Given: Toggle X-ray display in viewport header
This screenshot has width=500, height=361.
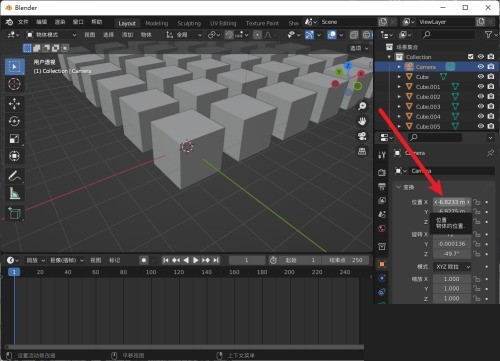Looking at the screenshot, I should click(x=354, y=35).
